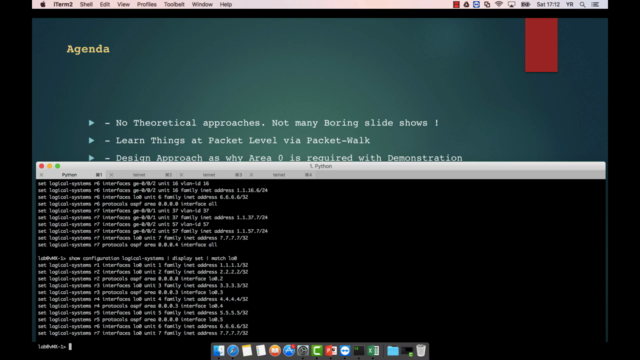Viewport: 640px width, 360px height.
Task: Open the Profiles menu
Action: coord(147,4)
